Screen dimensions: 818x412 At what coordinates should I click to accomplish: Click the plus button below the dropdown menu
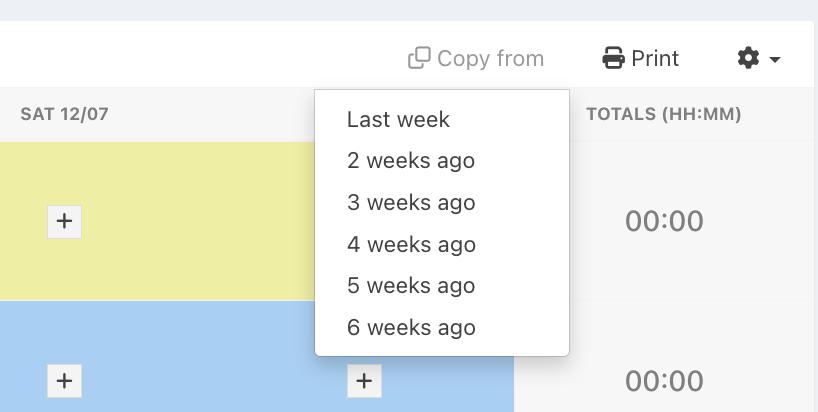364,381
